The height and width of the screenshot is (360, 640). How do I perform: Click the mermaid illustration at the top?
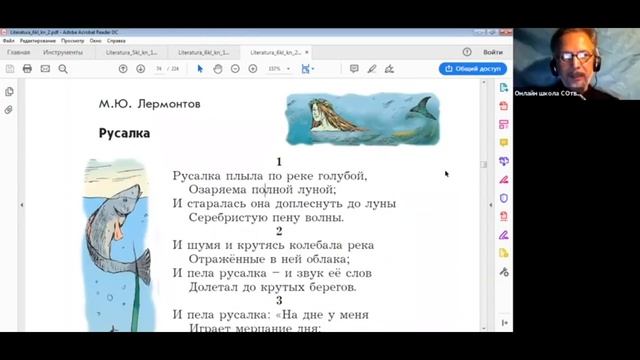pyautogui.click(x=363, y=119)
